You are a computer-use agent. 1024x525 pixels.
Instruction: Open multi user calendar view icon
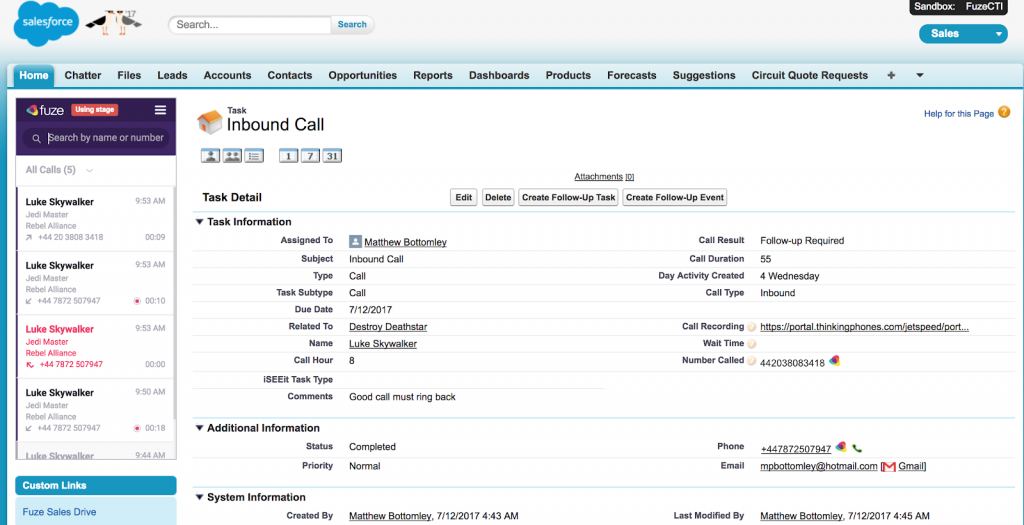tap(232, 156)
